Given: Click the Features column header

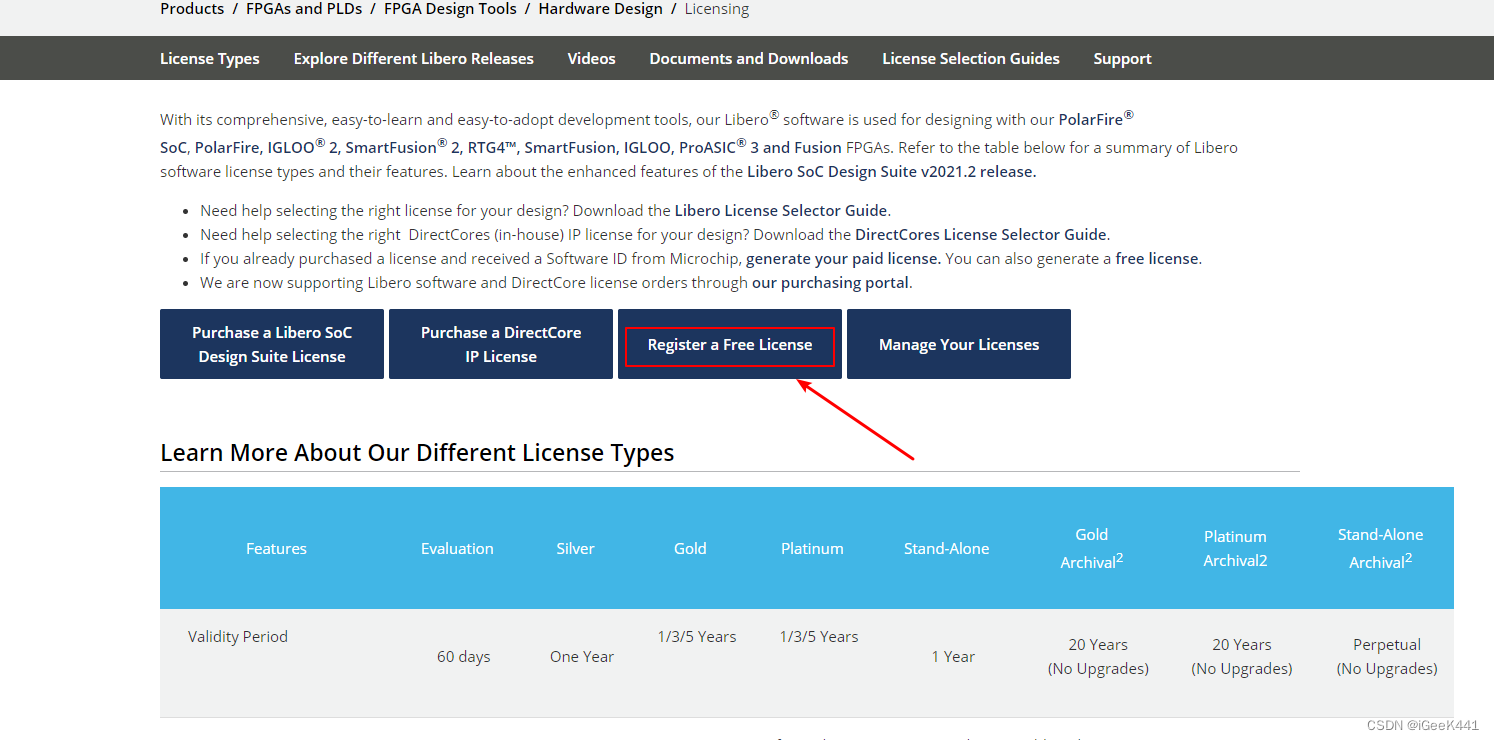Looking at the screenshot, I should tap(276, 548).
